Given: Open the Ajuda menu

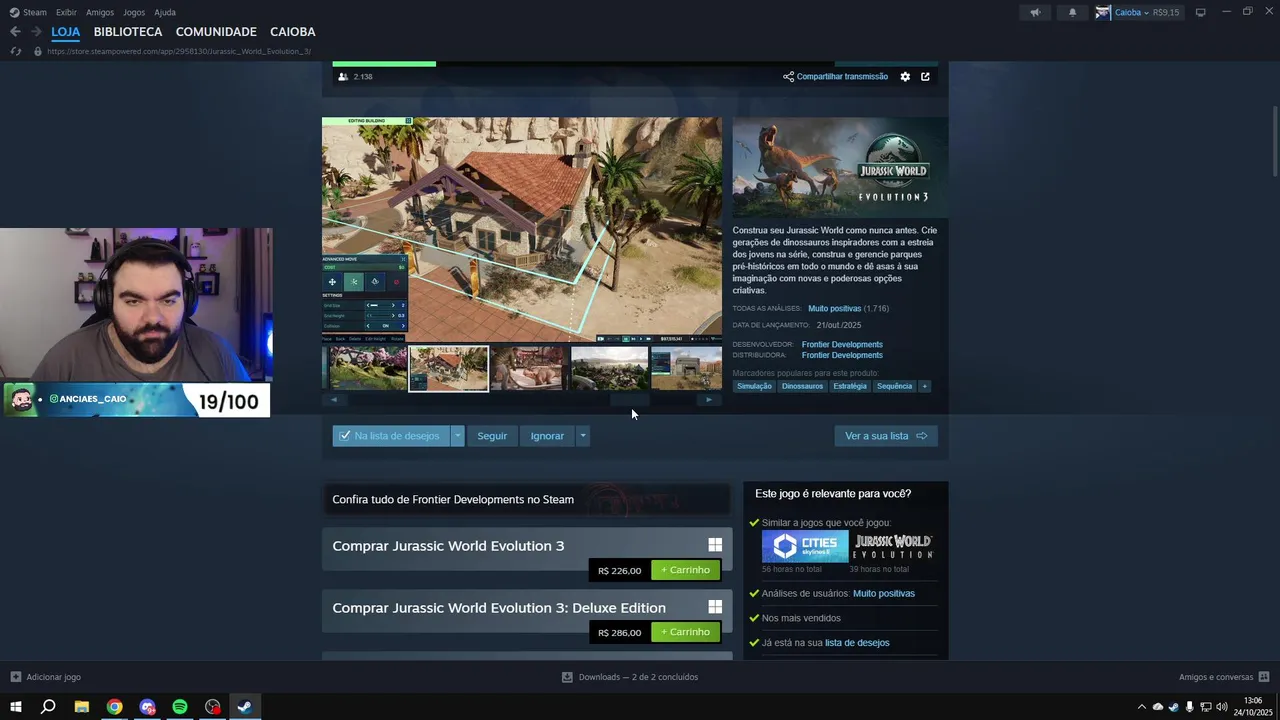Looking at the screenshot, I should tap(165, 12).
